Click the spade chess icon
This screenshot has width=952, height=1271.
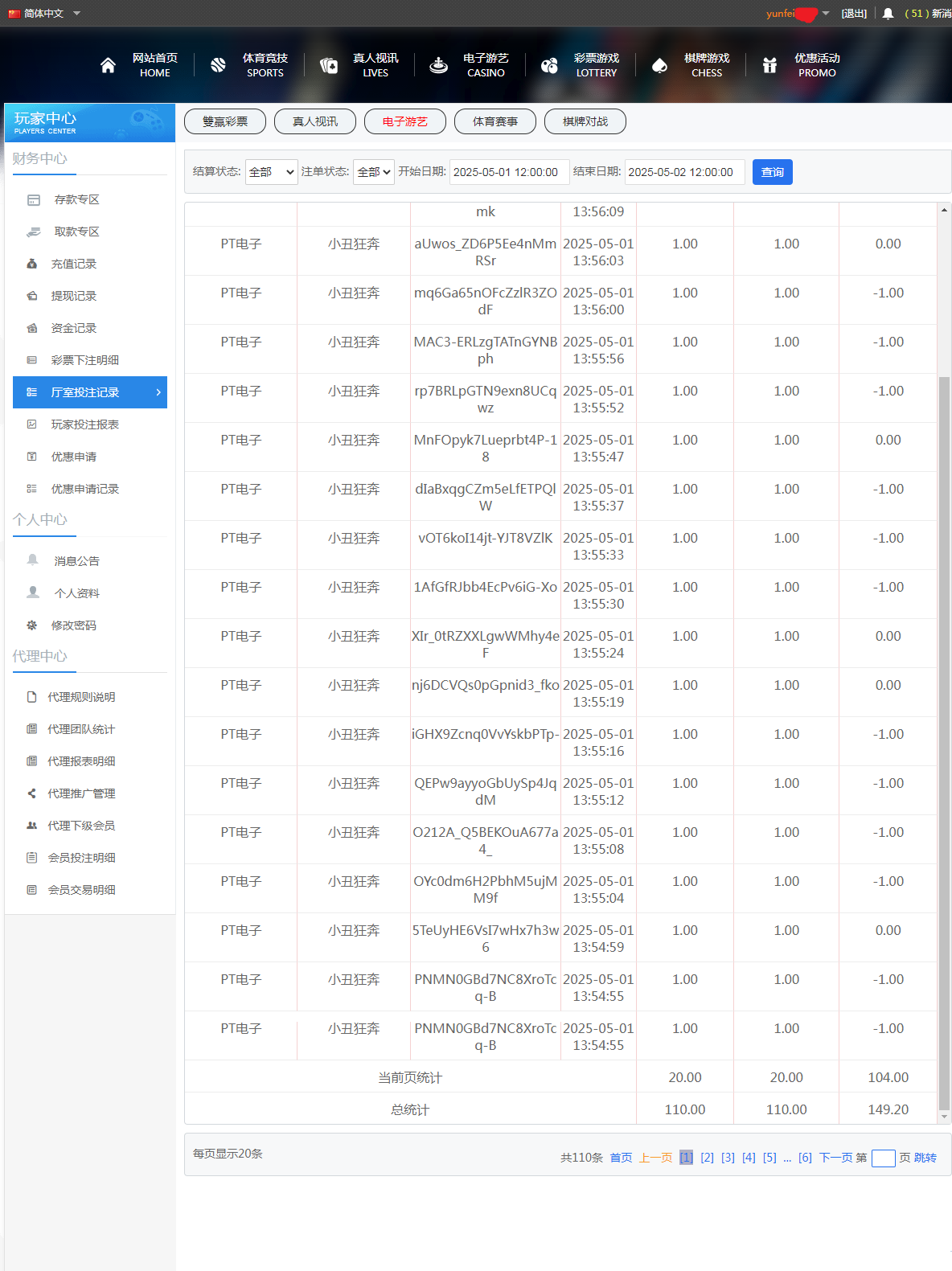tap(659, 65)
